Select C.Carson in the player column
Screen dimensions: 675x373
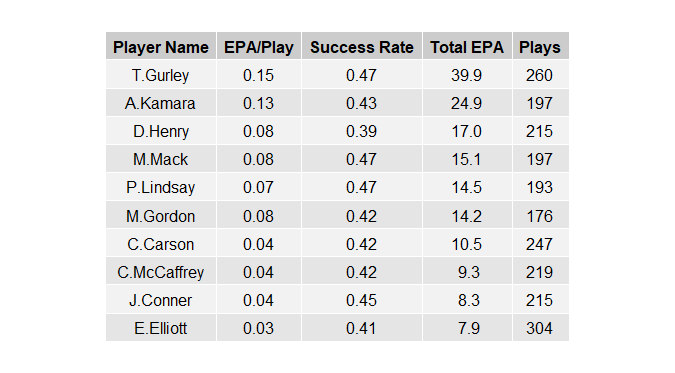(161, 244)
